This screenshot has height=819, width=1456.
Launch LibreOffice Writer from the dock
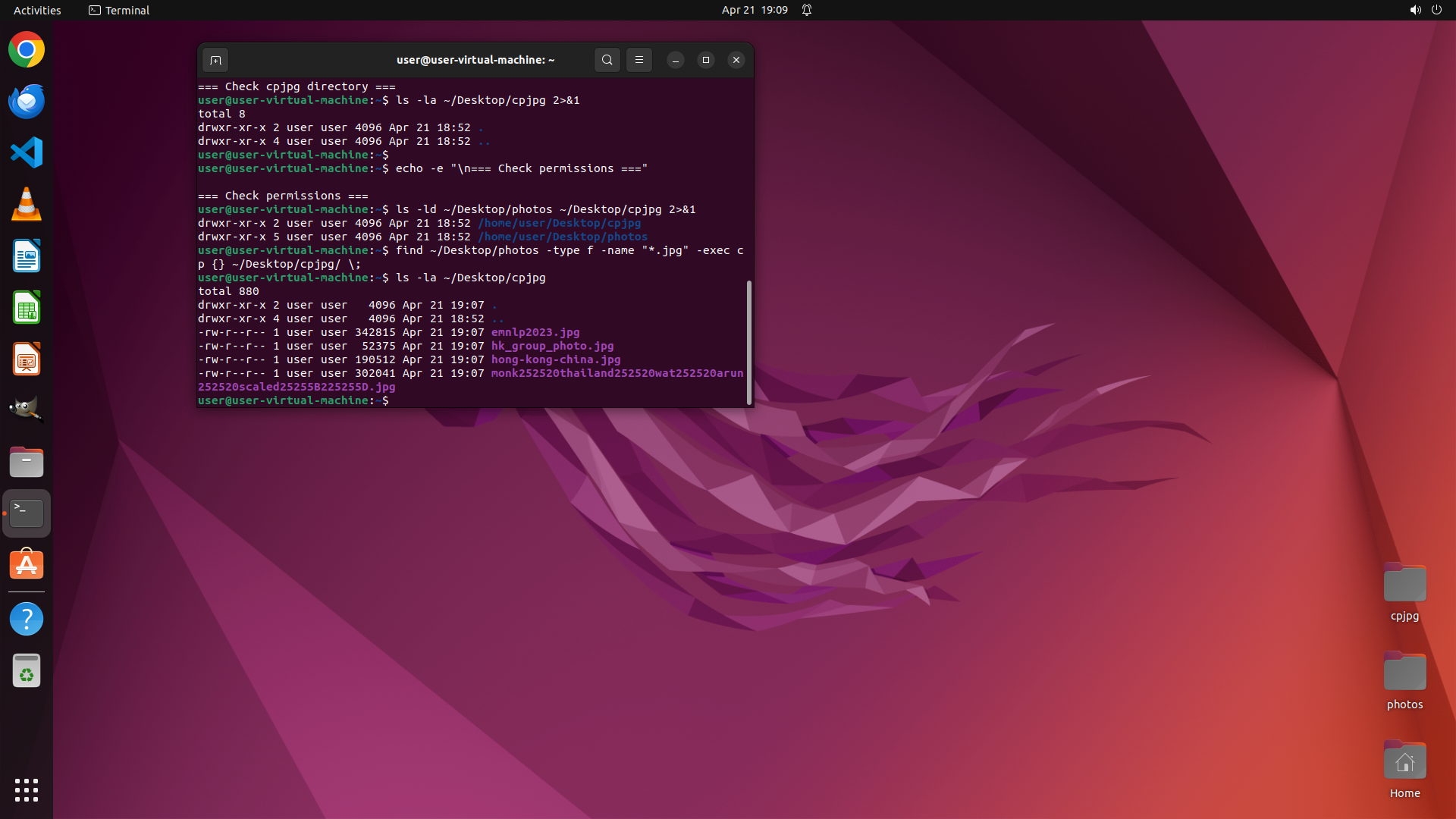(27, 256)
